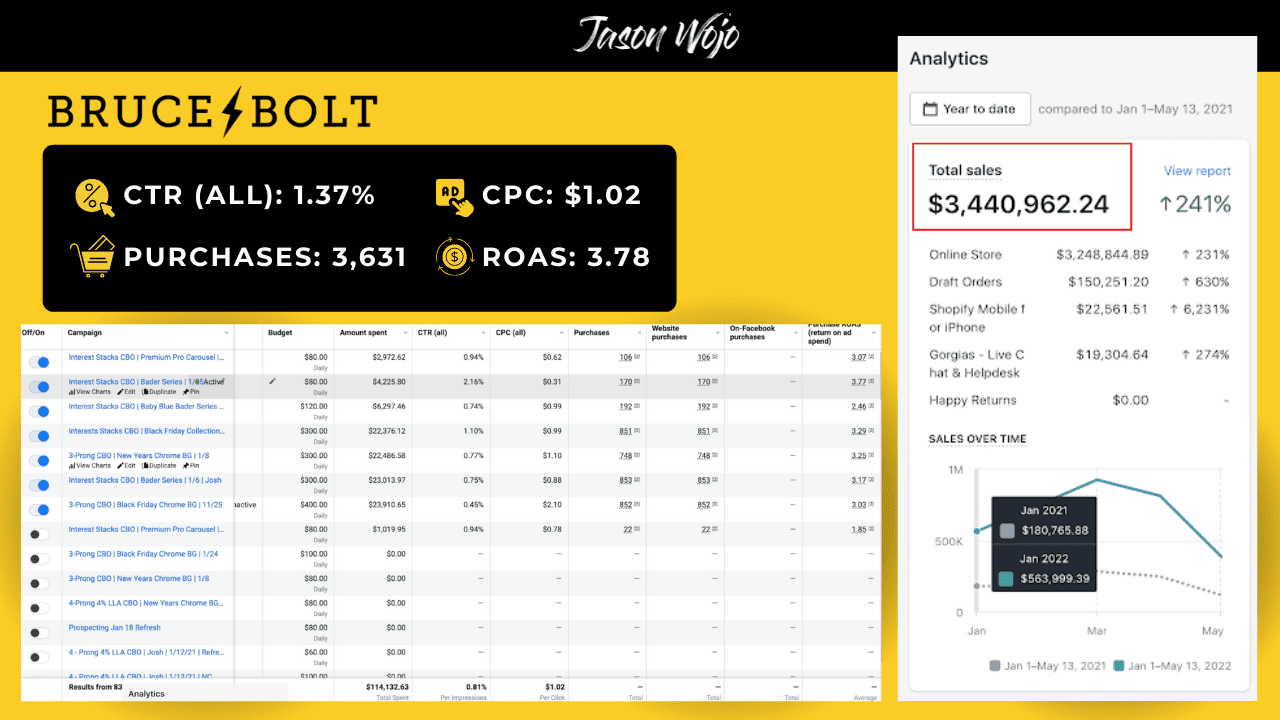Open the Amount spent column dropdown arrow
Viewport: 1280px width, 720px height.
tap(405, 333)
